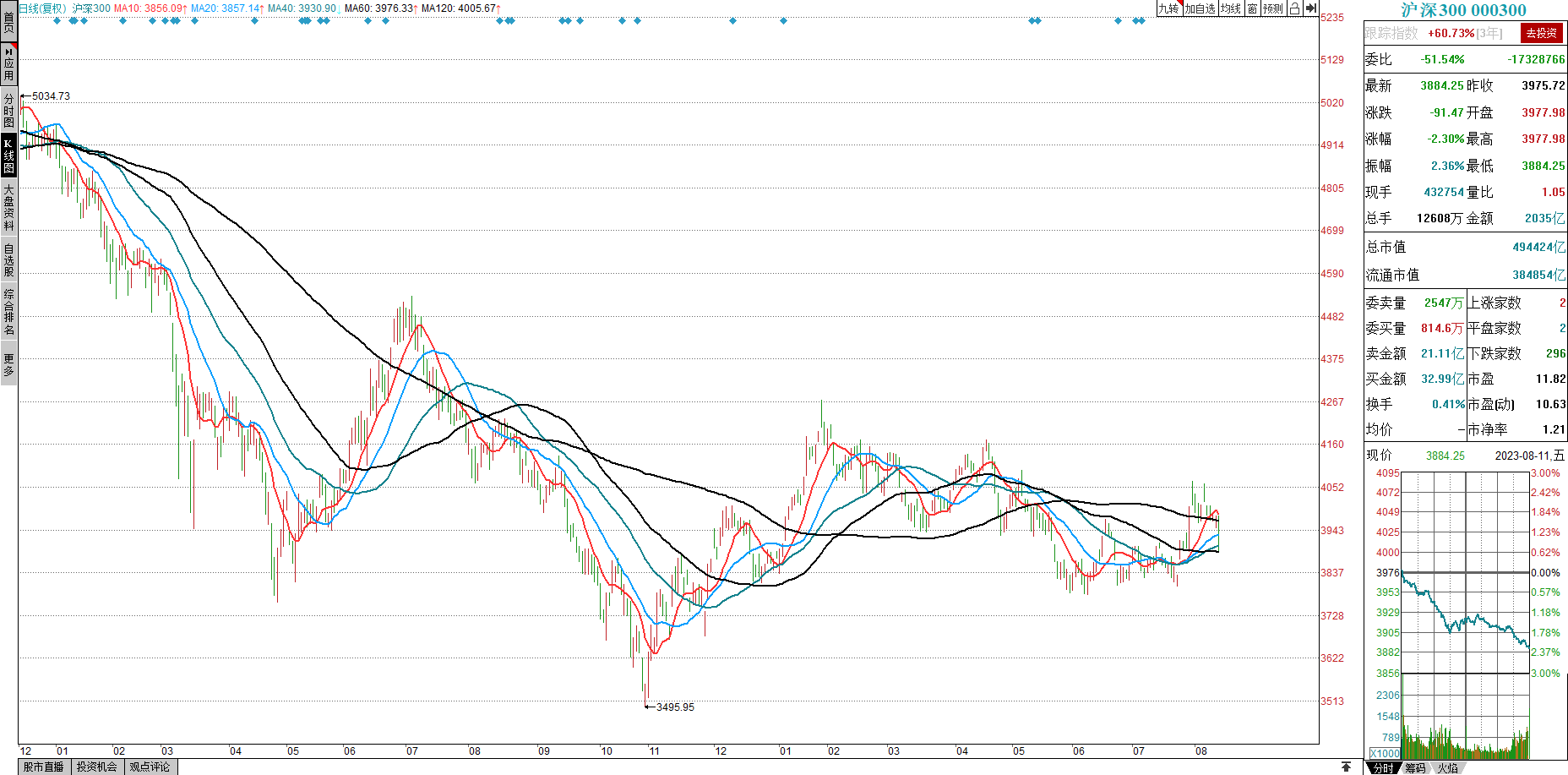
Task: Switch to 筹码 tab below mini chart
Action: (1415, 768)
